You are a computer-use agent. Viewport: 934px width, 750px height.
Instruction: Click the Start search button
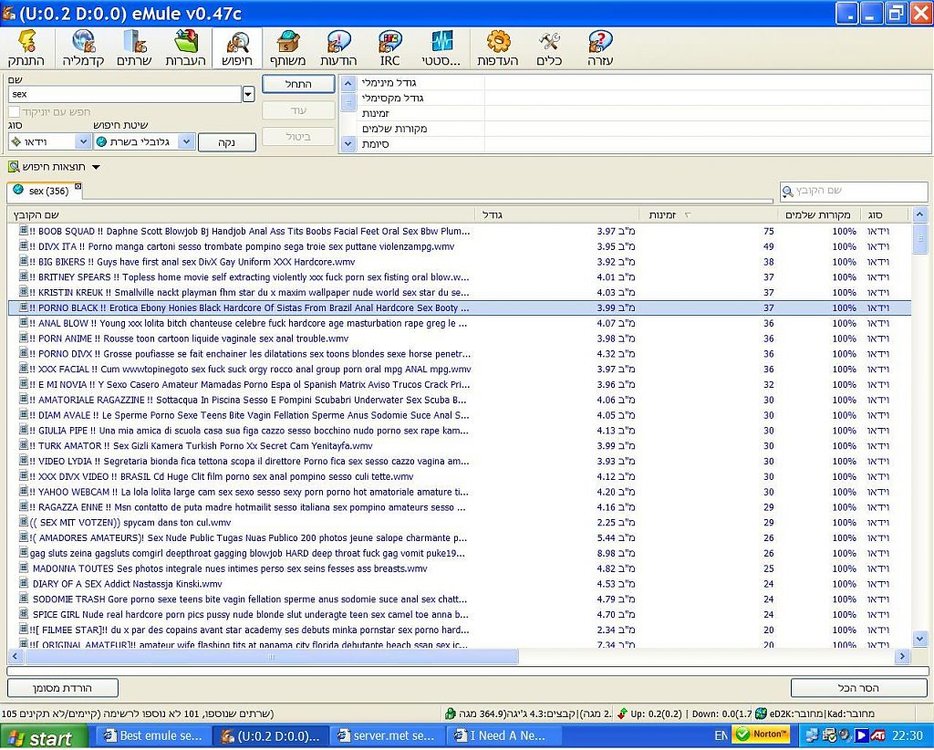click(x=298, y=84)
